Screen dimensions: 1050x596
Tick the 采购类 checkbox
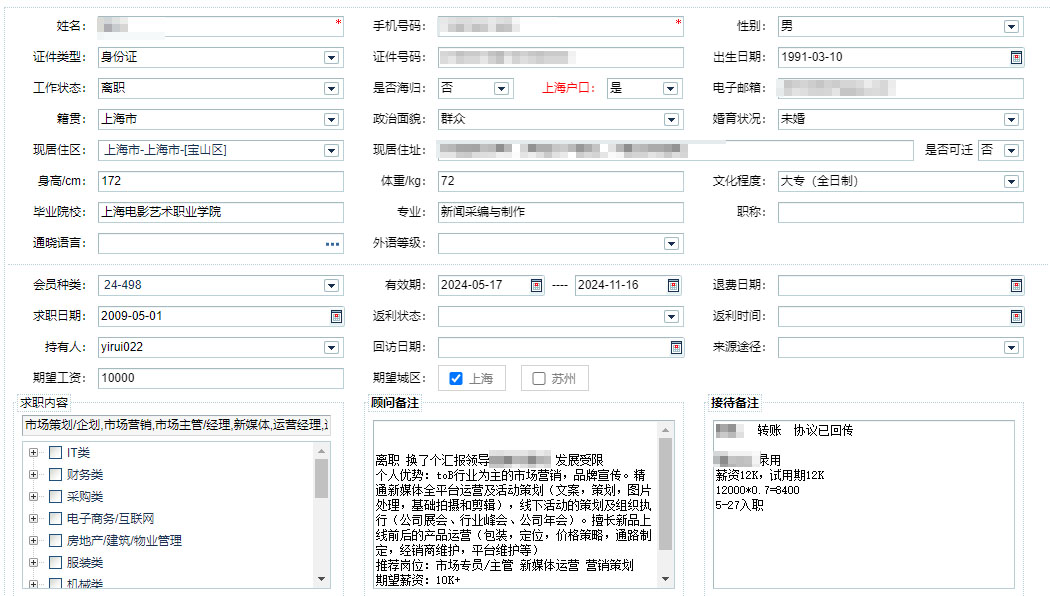click(56, 497)
